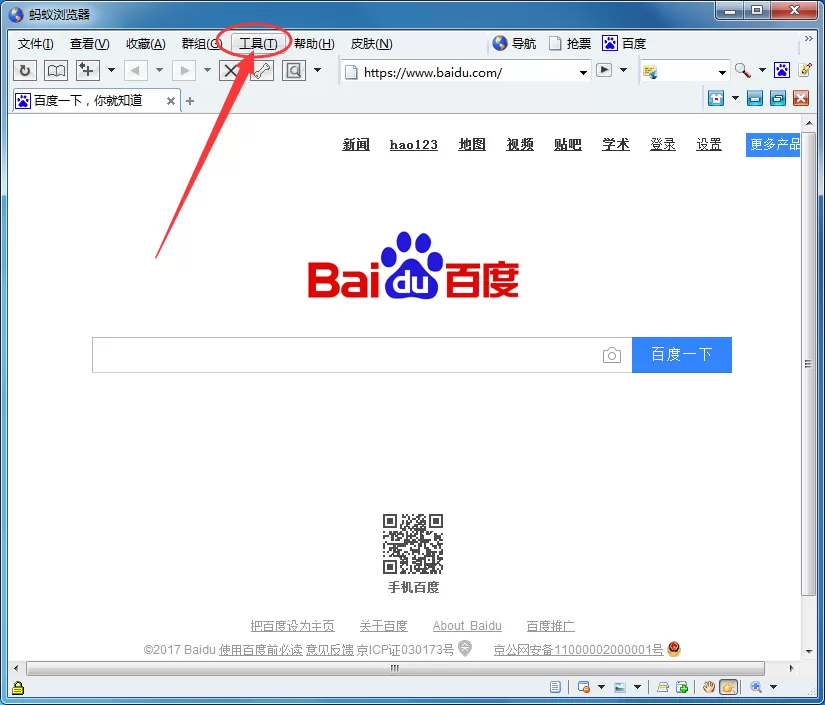Open the 地图 link
This screenshot has width=825, height=705.
click(x=472, y=144)
